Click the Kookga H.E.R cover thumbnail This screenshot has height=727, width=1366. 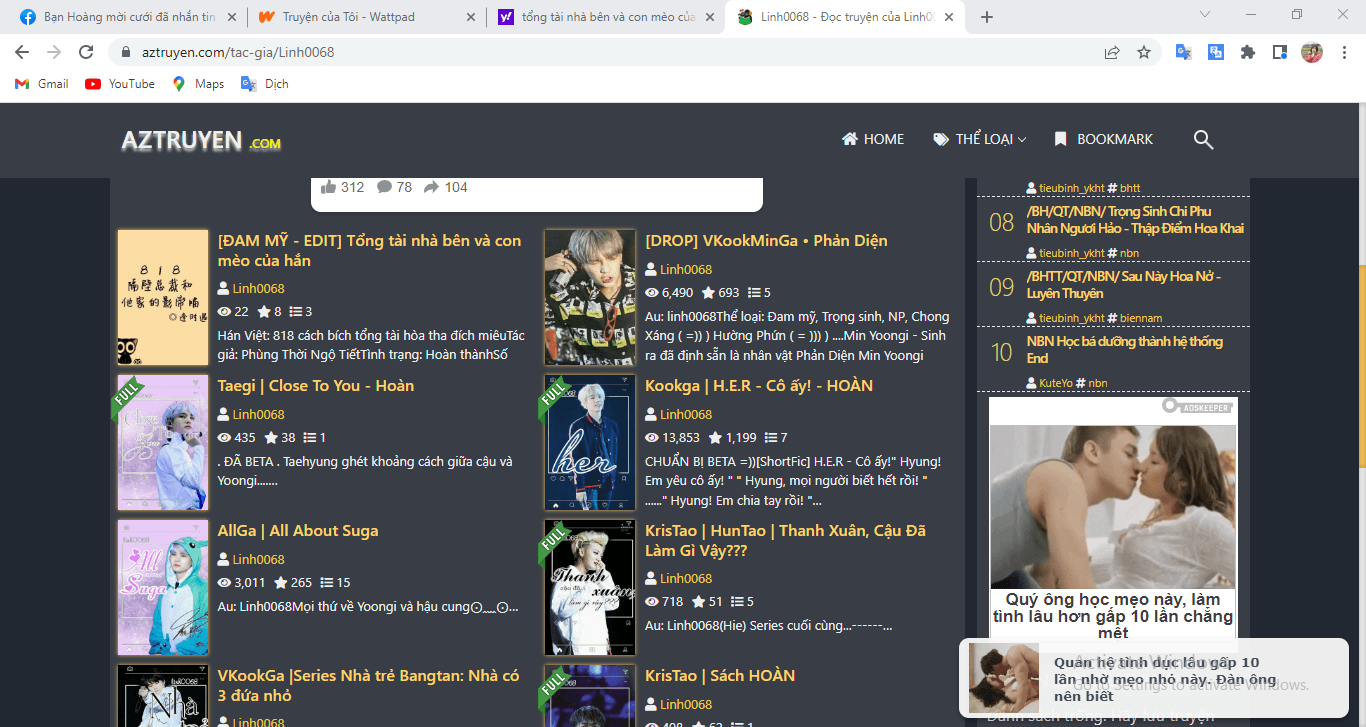[589, 442]
